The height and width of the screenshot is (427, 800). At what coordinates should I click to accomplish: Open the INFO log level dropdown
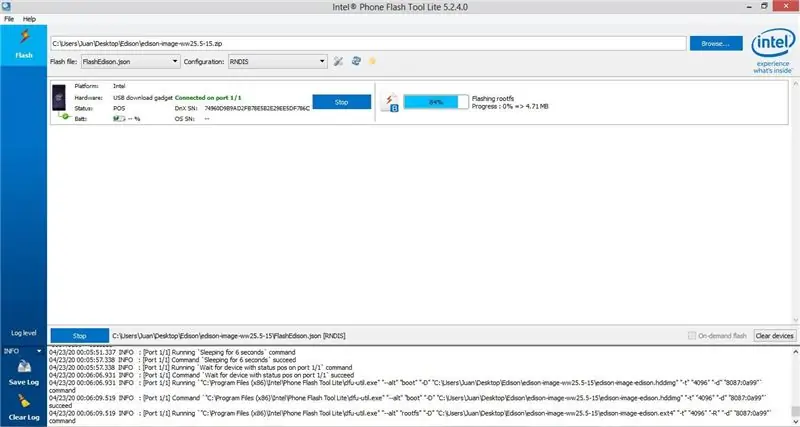23,351
